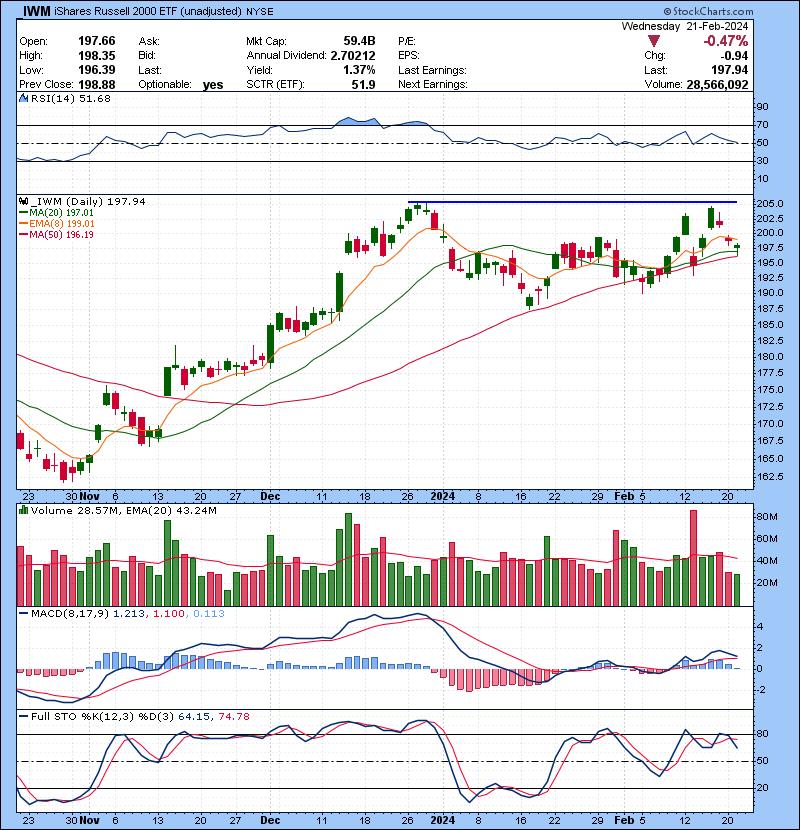This screenshot has height=830, width=800.
Task: Click the percent change -0.47%
Action: pyautogui.click(x=725, y=41)
